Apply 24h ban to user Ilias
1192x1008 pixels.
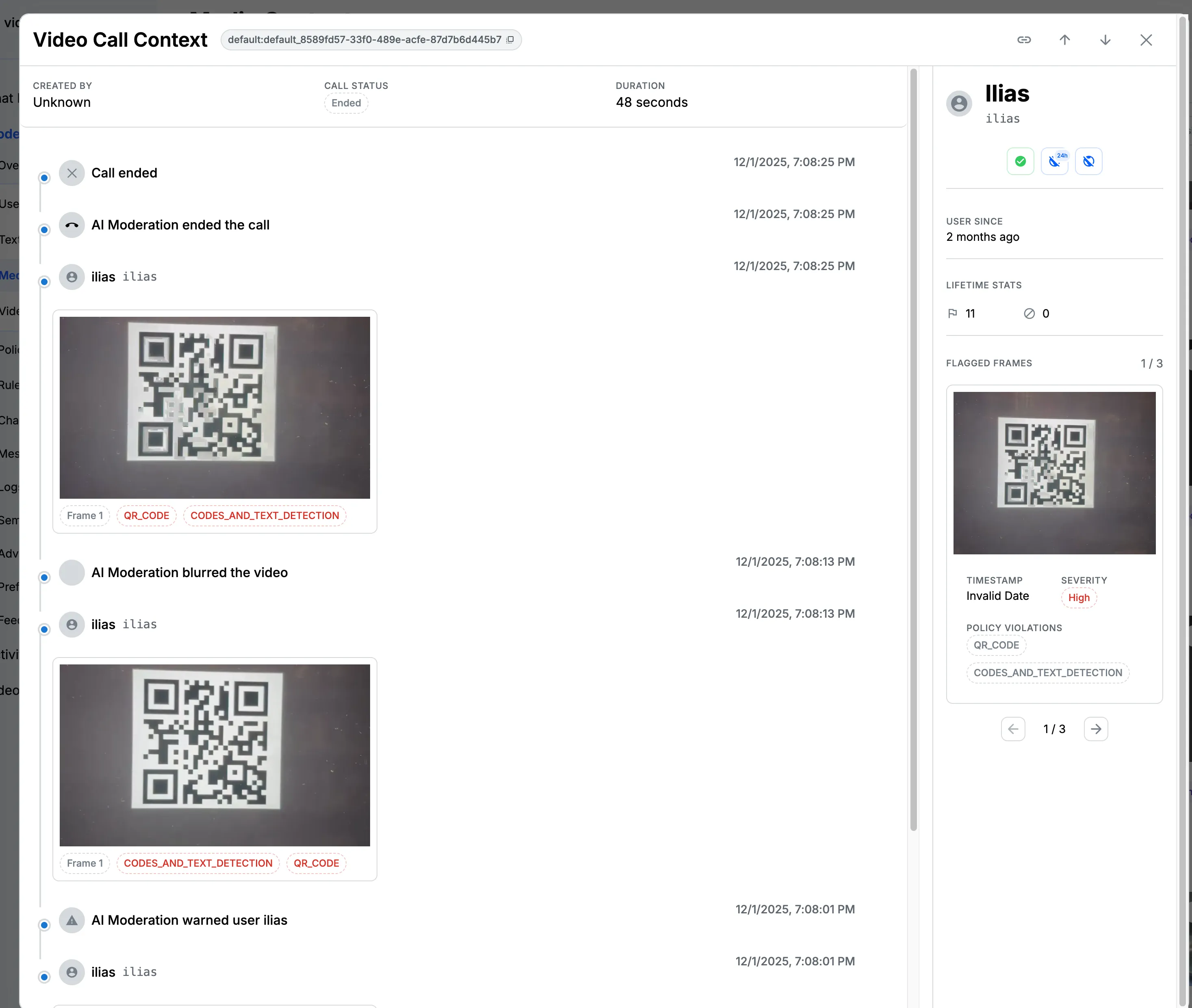pyautogui.click(x=1054, y=161)
